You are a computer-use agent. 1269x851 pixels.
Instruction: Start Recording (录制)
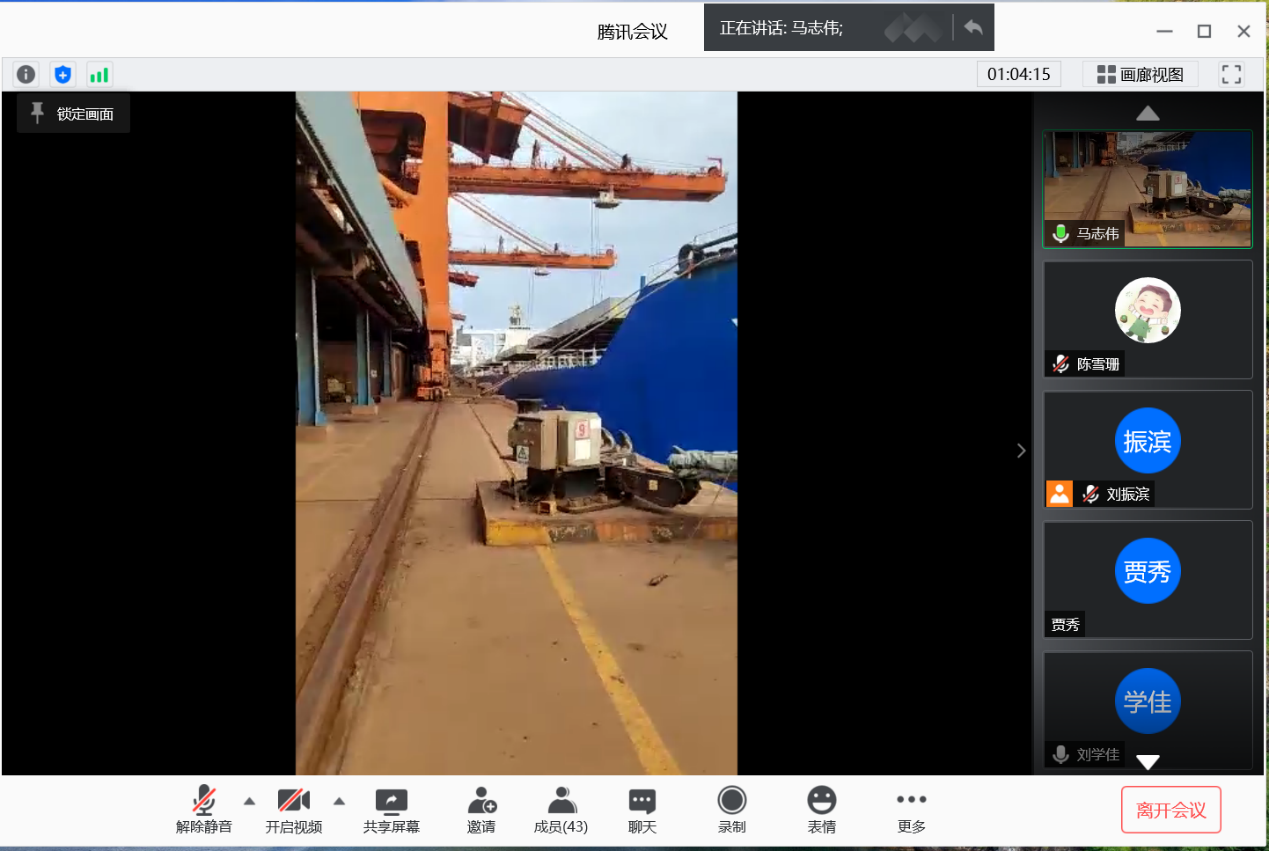[732, 809]
